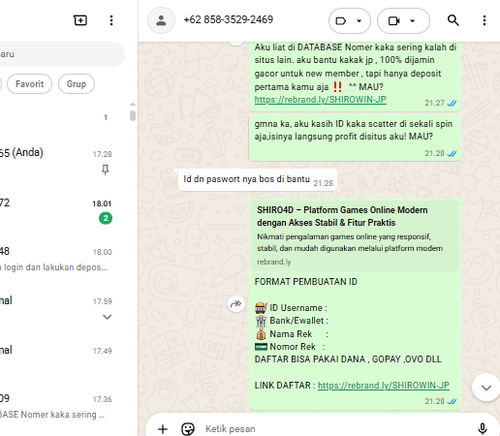Open chat with 2 unread messages at 18.01

click(63, 210)
